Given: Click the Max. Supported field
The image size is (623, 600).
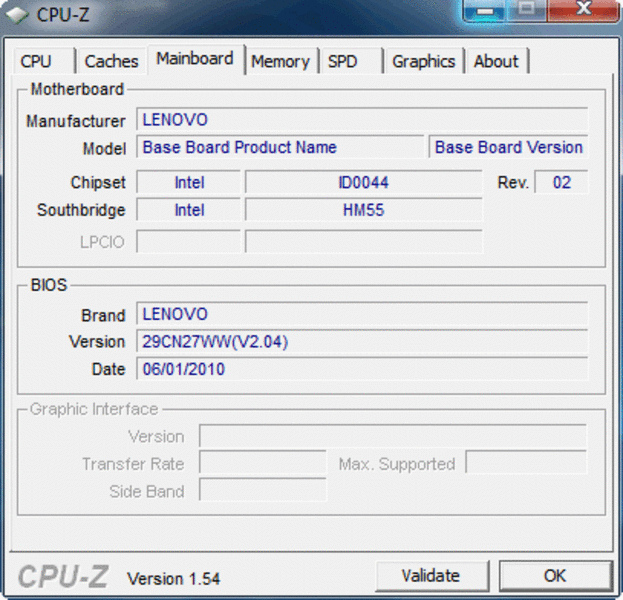Looking at the screenshot, I should pyautogui.click(x=526, y=462).
